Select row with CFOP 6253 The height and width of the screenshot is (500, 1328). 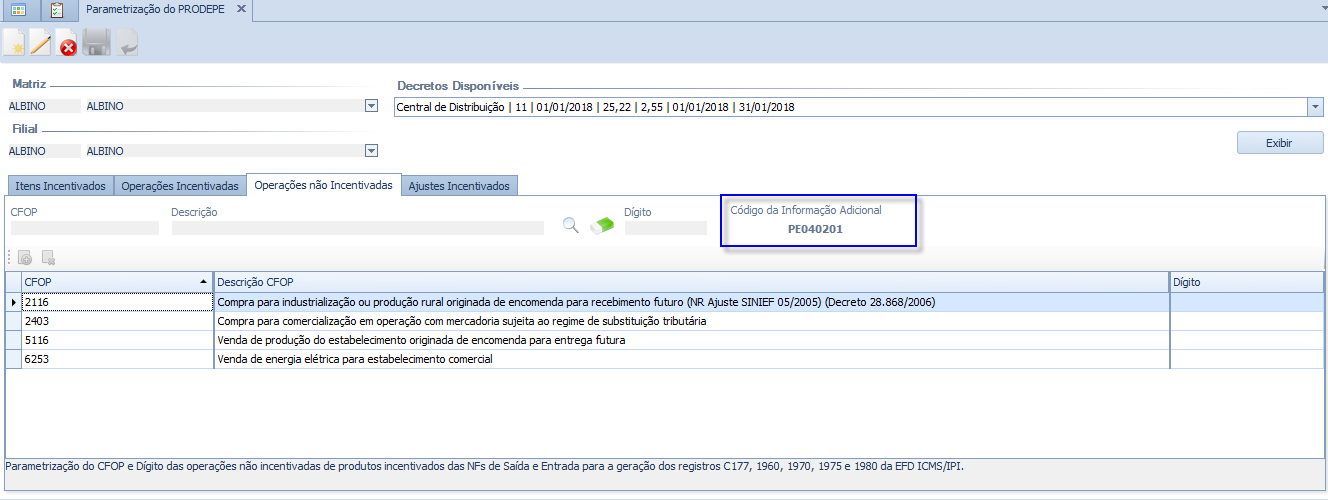point(664,359)
